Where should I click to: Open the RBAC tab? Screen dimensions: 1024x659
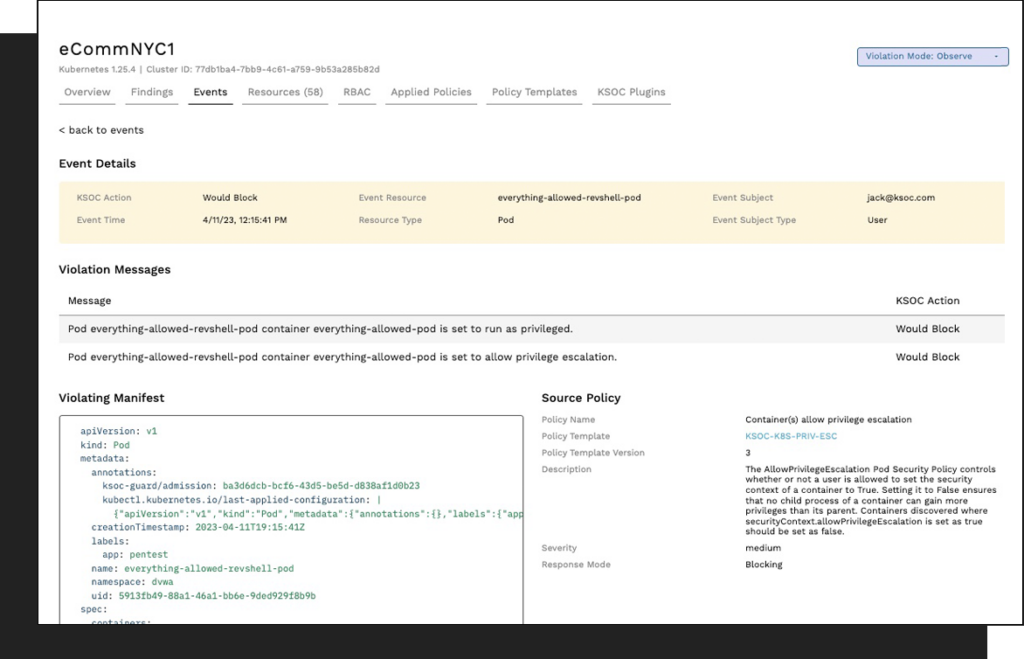tap(357, 92)
